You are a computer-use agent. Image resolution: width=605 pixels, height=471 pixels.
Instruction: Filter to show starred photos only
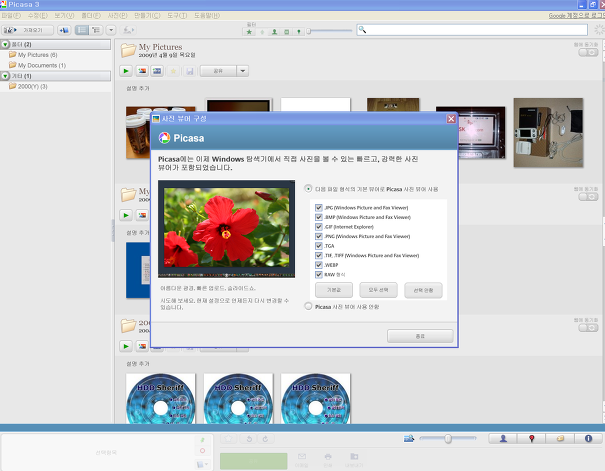(249, 32)
